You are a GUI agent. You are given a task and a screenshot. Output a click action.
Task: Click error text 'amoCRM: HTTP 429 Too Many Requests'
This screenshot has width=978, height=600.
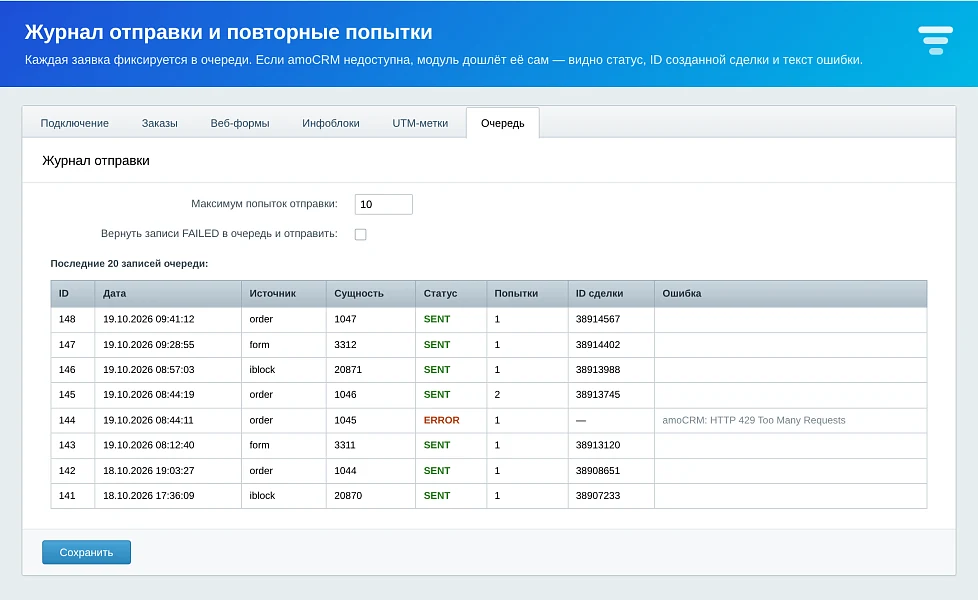[753, 420]
